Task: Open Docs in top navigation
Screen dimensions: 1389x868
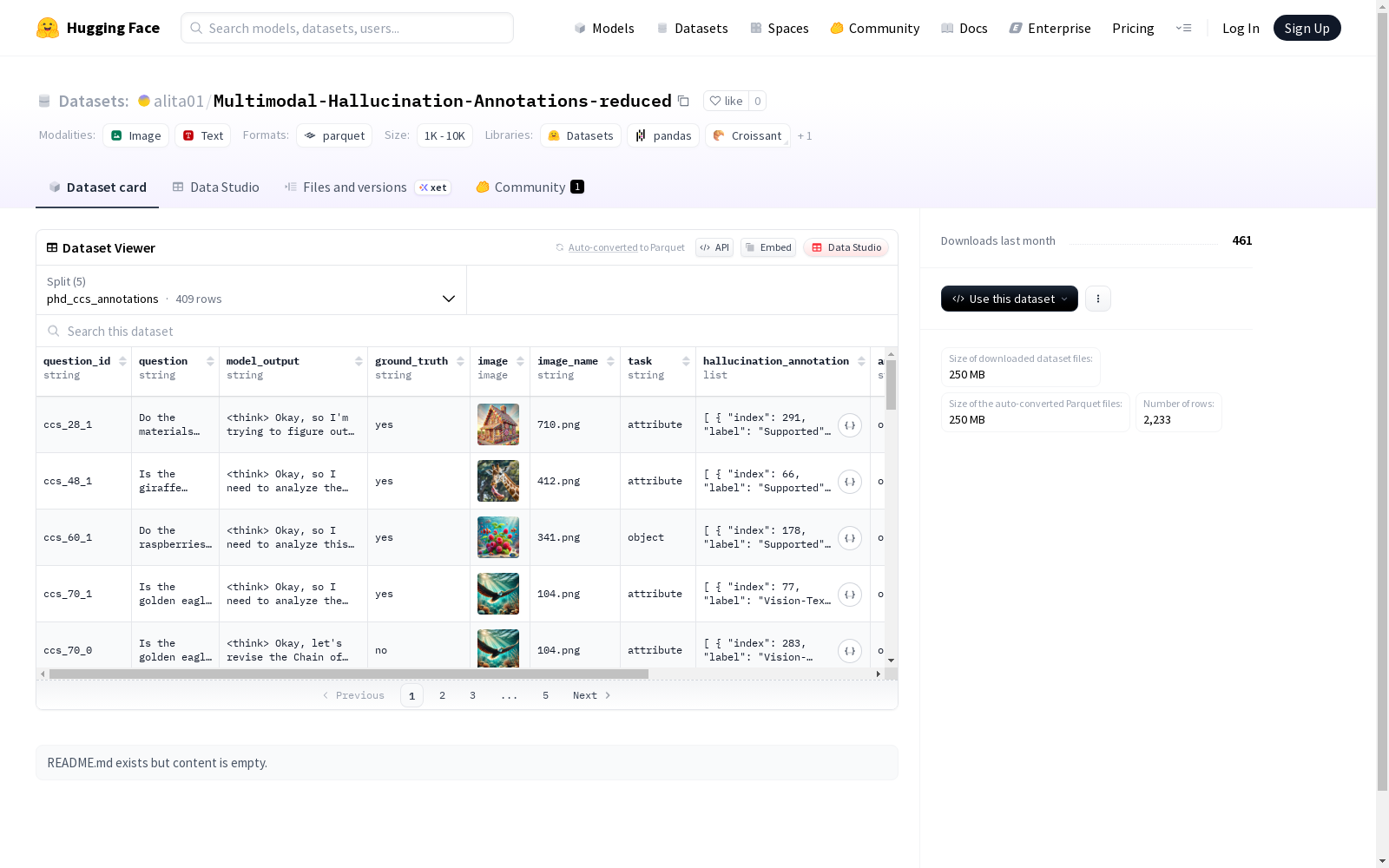Action: coord(964,28)
